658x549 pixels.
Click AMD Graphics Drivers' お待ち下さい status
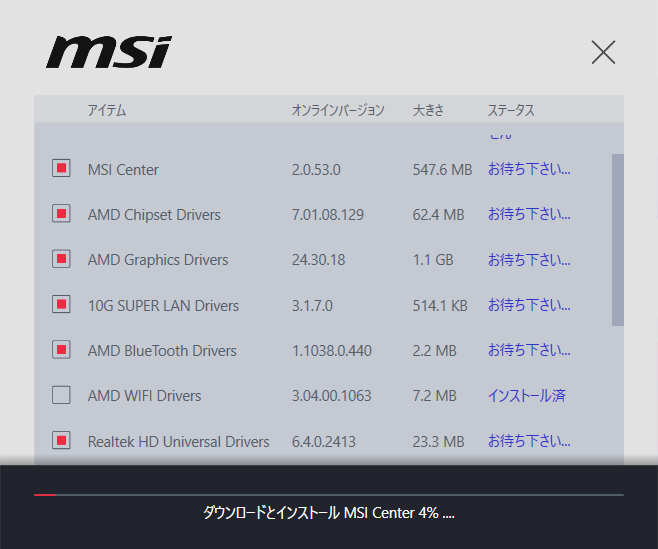point(529,259)
